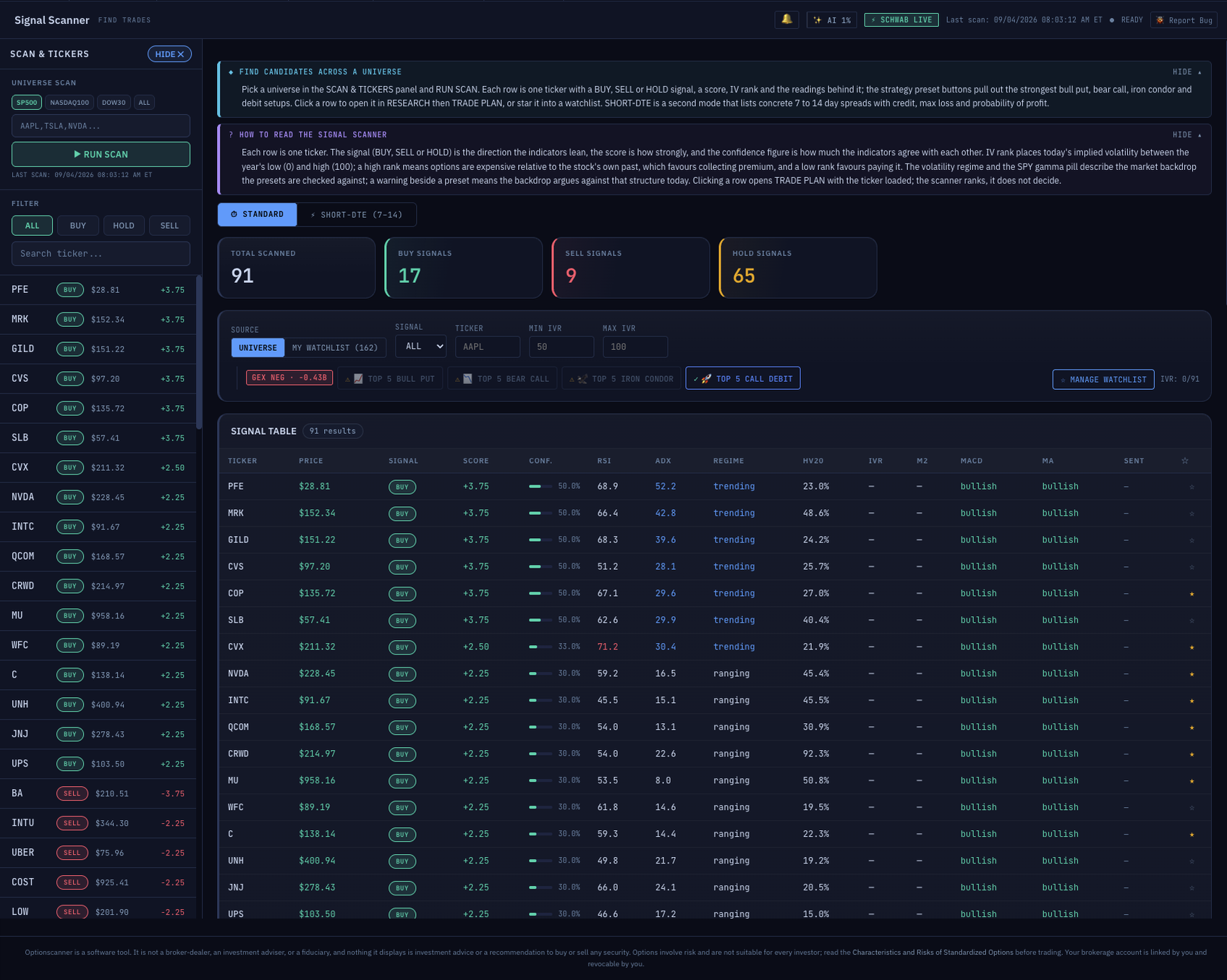Collapse the How To Read info box
1227x980 pixels.
(x=1187, y=135)
